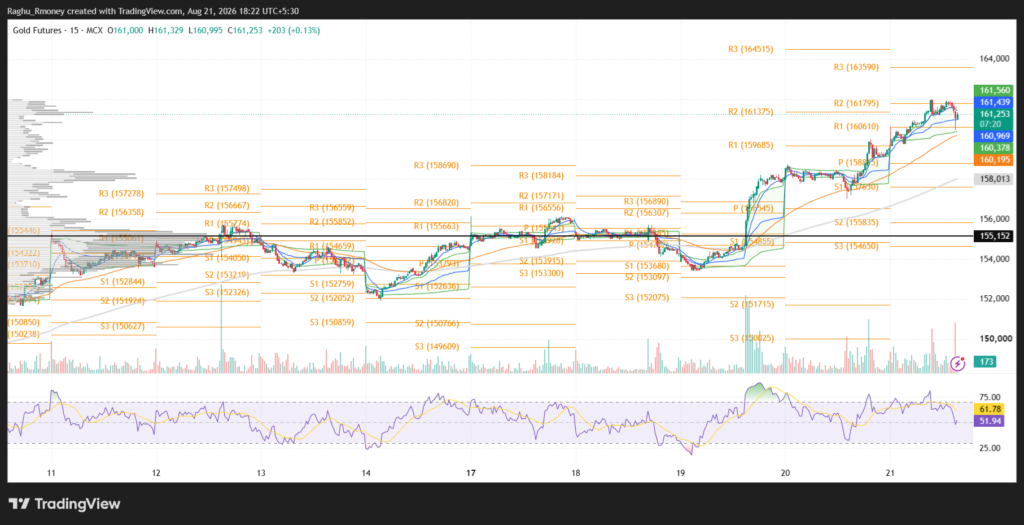Select the R3 (158184) pivot label
The width and height of the screenshot is (1024, 525).
click(541, 176)
